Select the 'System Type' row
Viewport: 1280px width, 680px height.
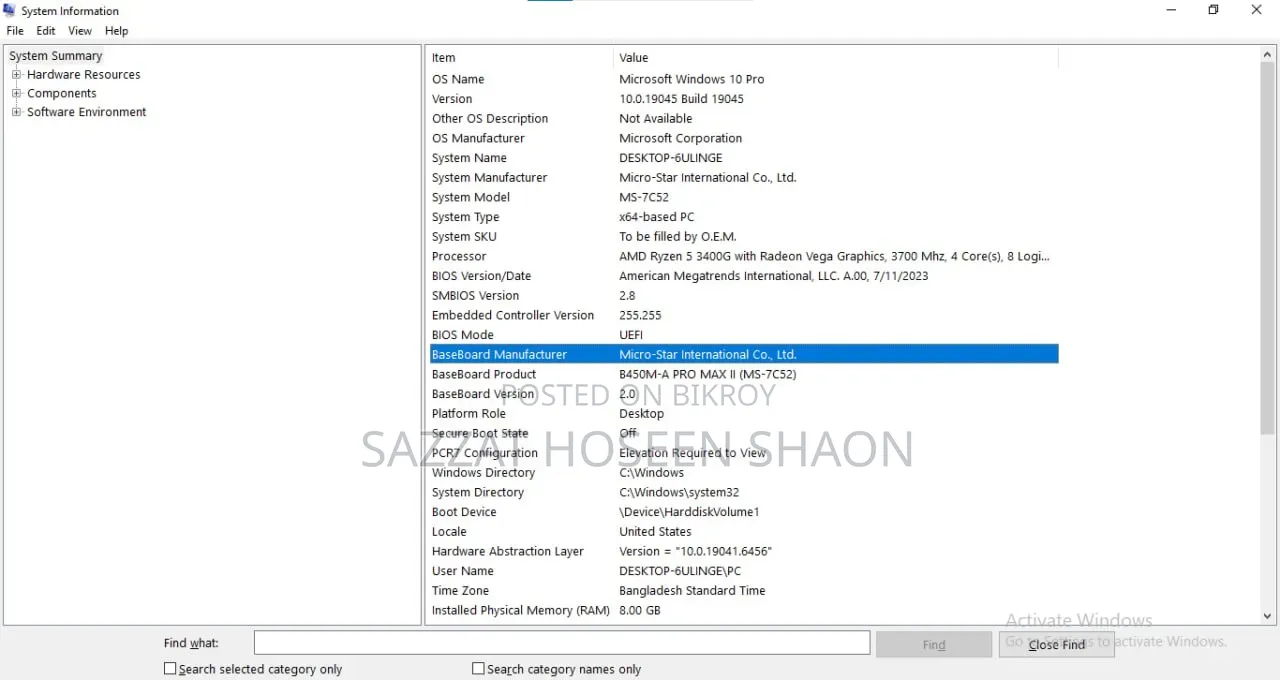coord(744,217)
